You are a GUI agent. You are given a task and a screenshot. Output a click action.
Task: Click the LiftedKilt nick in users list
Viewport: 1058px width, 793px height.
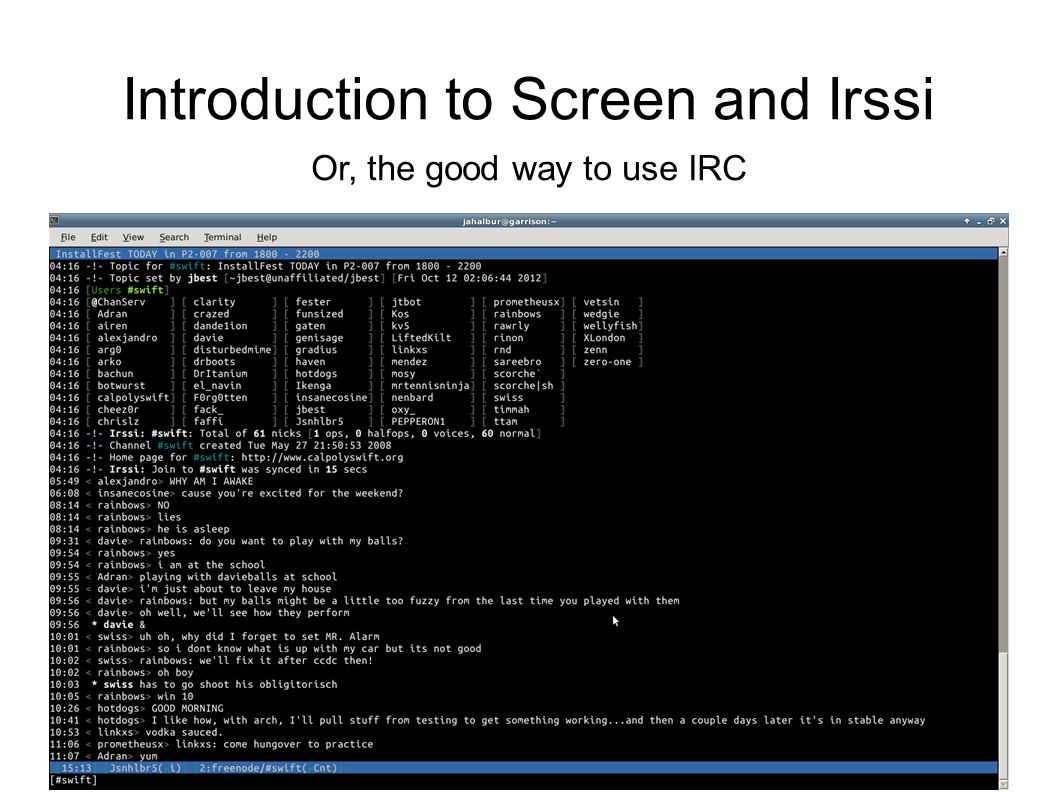point(421,337)
